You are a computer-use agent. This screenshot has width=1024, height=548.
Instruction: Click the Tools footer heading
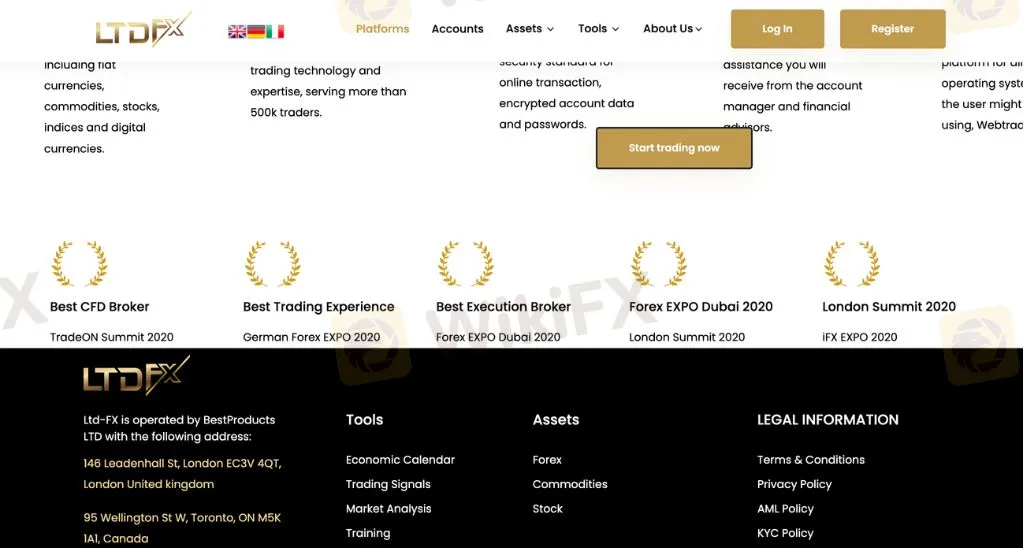pyautogui.click(x=364, y=420)
